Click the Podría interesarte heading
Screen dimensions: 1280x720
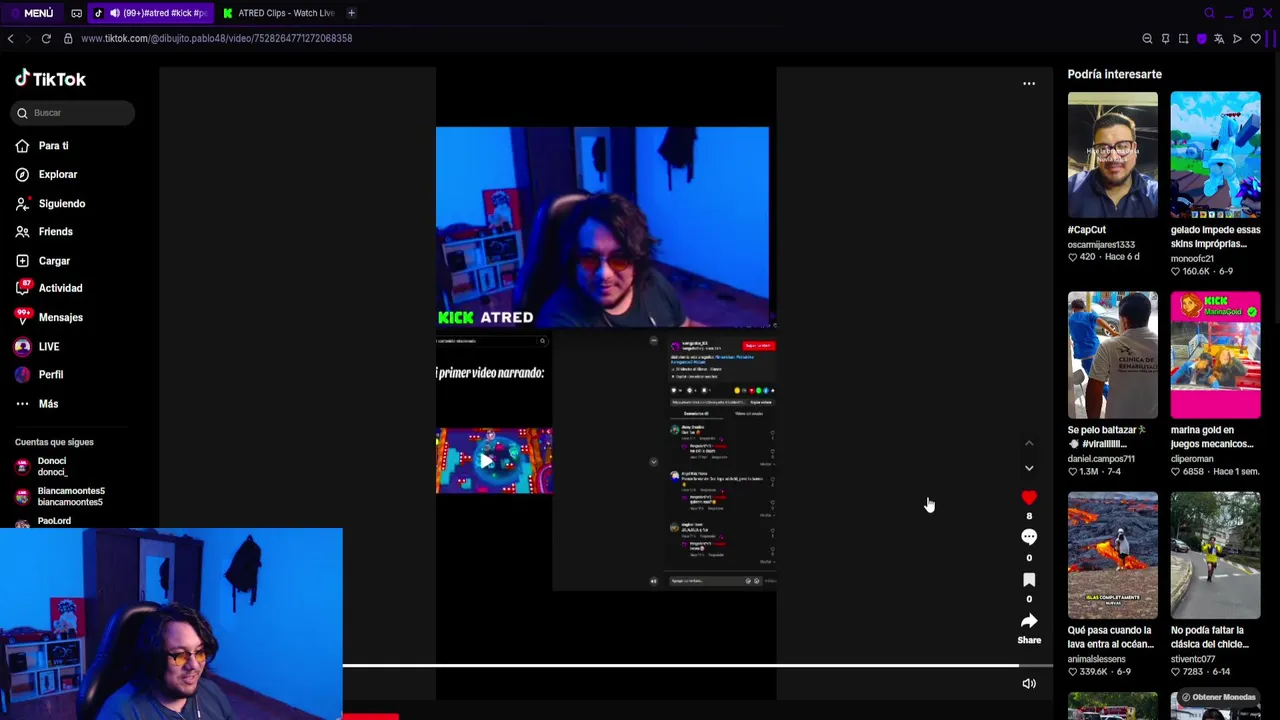tap(1114, 74)
